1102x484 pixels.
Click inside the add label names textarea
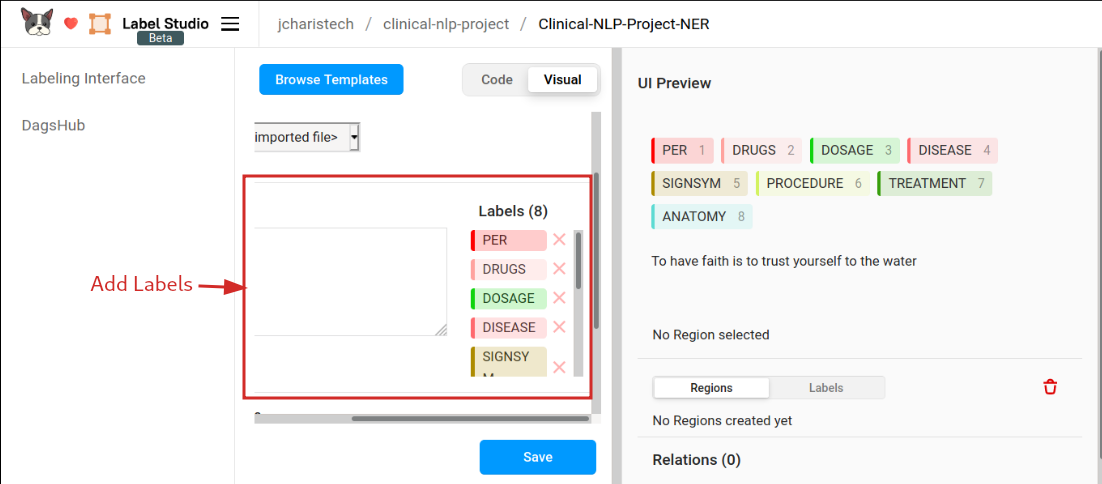pos(351,281)
